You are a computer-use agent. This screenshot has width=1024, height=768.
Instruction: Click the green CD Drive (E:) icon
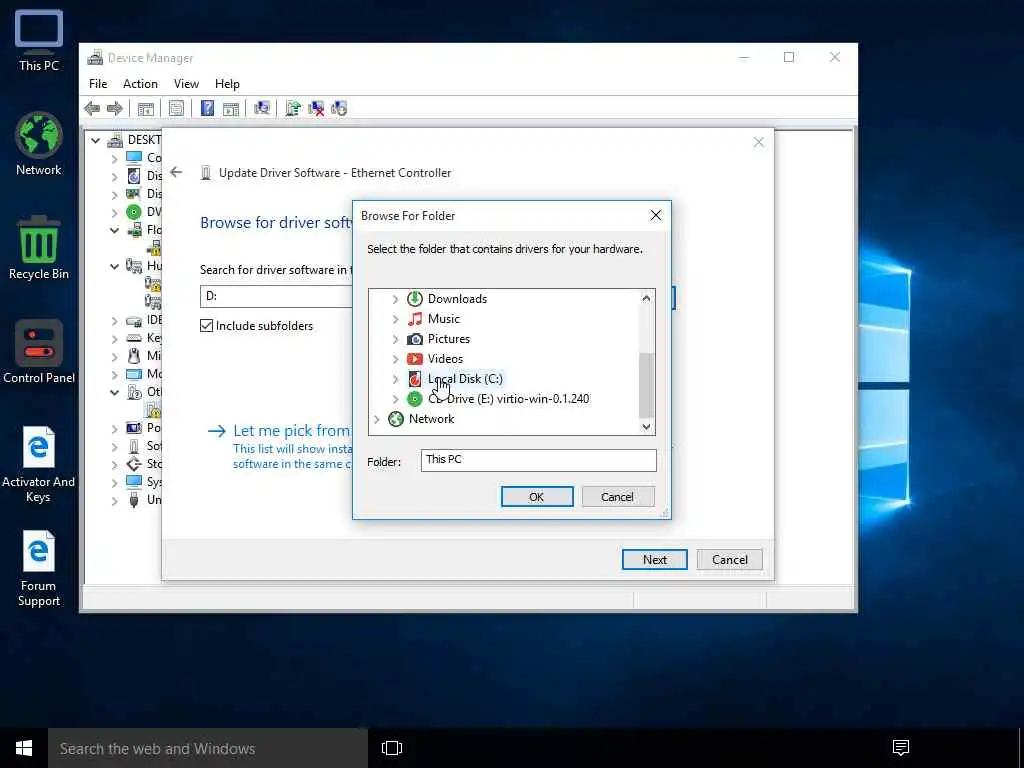[415, 398]
